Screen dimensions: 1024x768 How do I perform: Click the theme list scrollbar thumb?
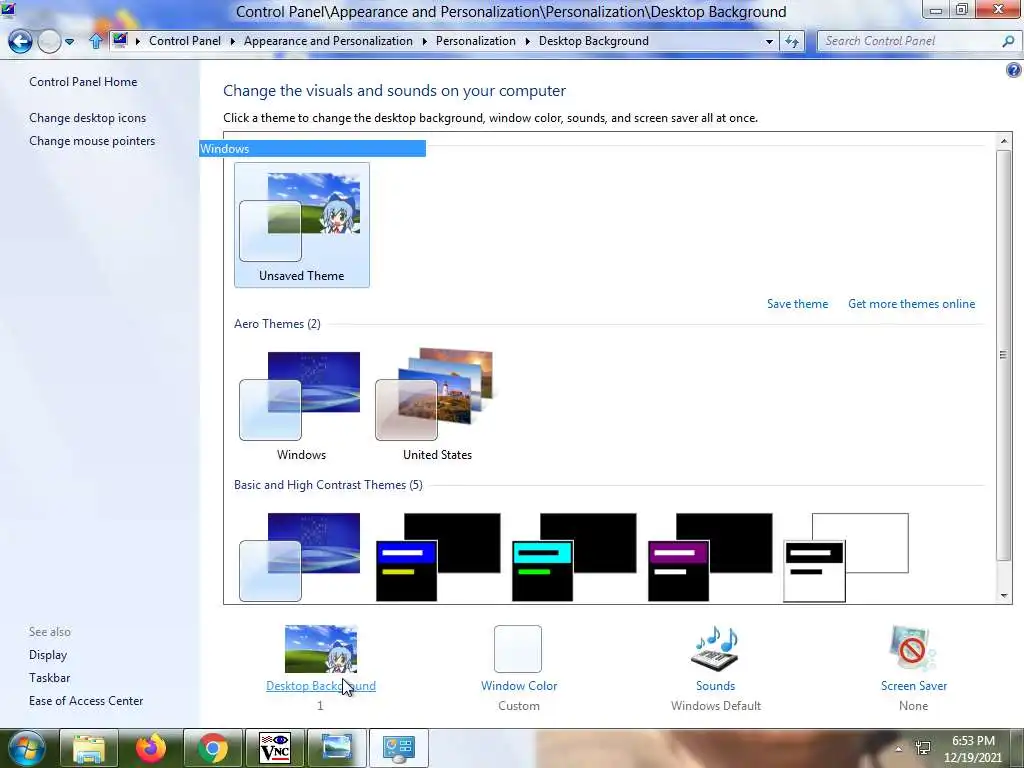pyautogui.click(x=1004, y=355)
